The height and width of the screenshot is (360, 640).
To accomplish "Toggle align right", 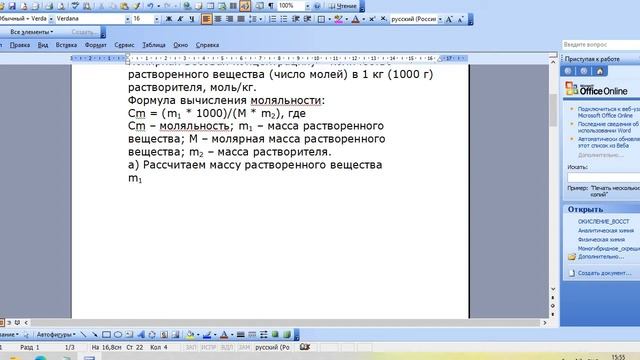I will point(229,19).
